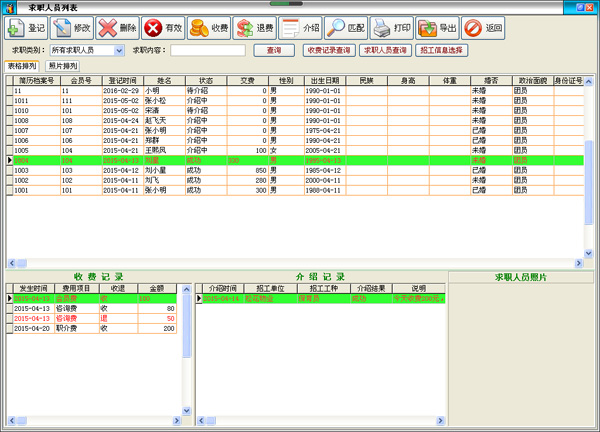Viewport: 600px width, 432px height.
Task: Click the 退费 (refund) toolbar button
Action: (x=254, y=28)
